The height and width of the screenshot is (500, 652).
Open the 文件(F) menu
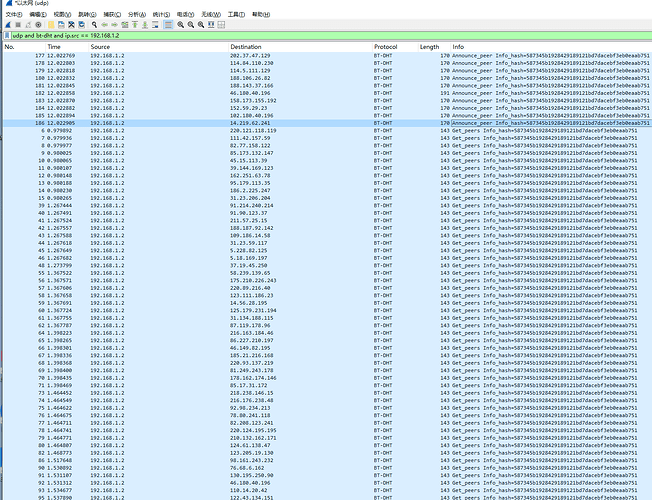click(14, 15)
